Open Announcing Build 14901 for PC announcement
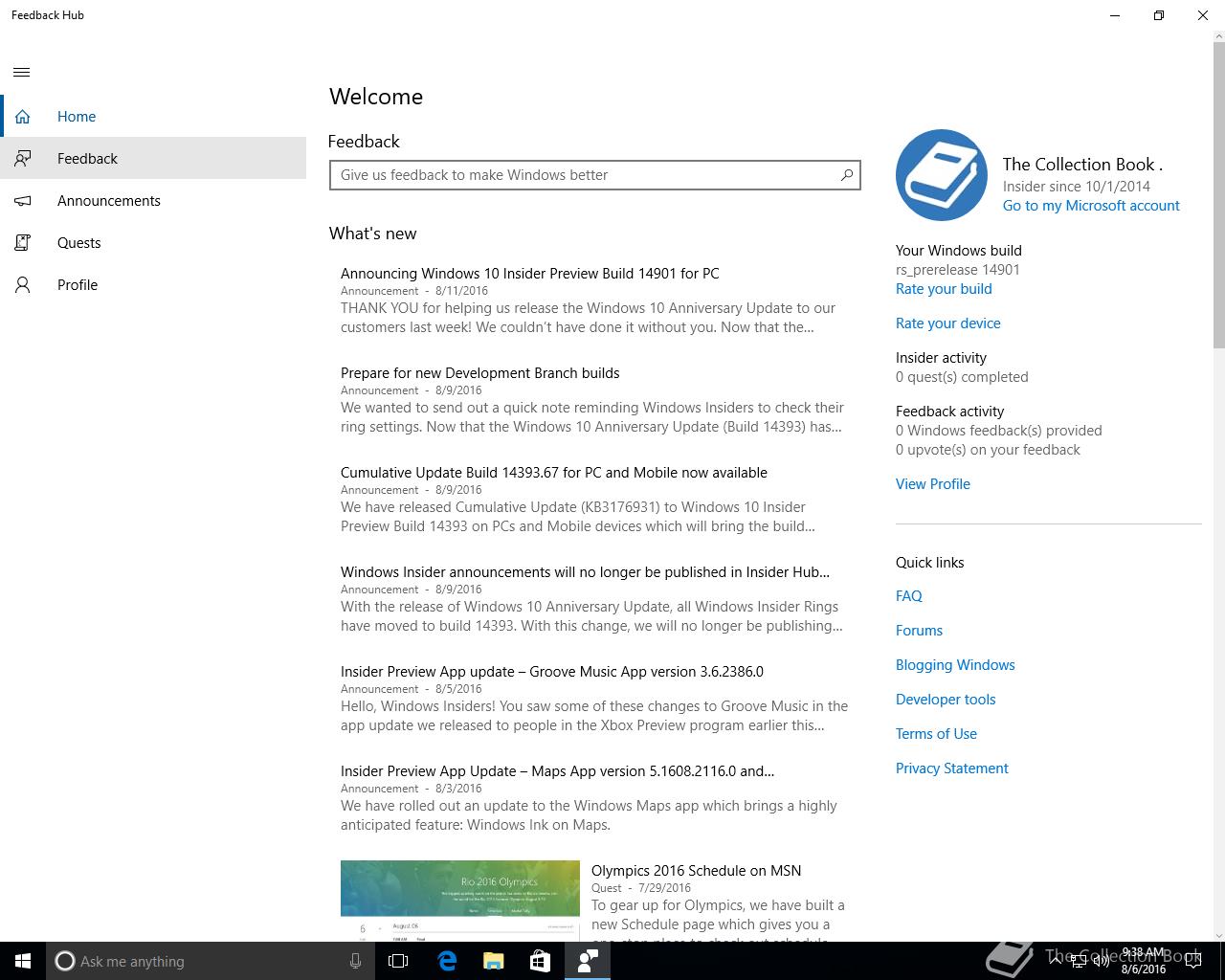This screenshot has height=980, width=1225. [x=530, y=274]
